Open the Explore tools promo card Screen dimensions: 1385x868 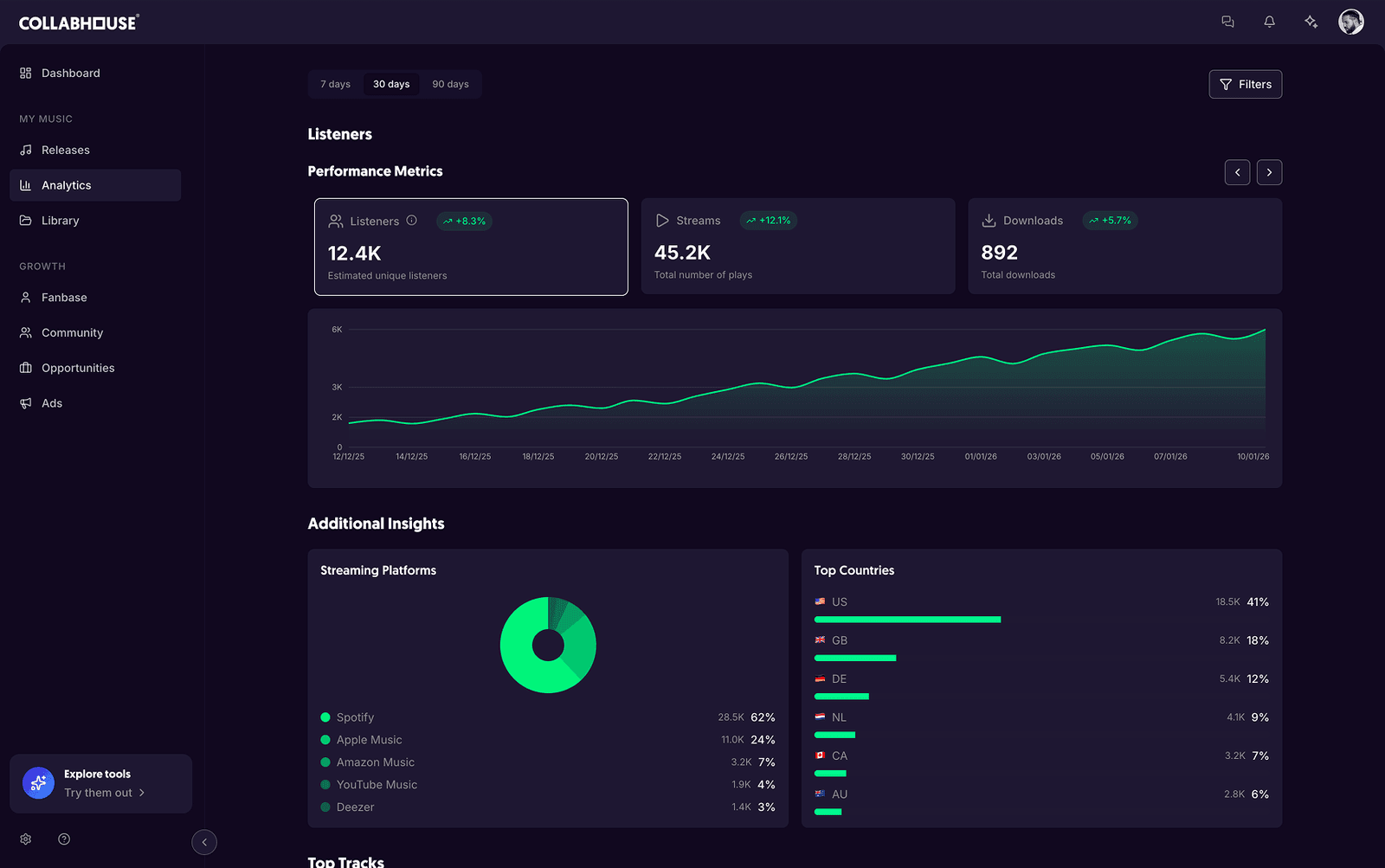click(101, 783)
